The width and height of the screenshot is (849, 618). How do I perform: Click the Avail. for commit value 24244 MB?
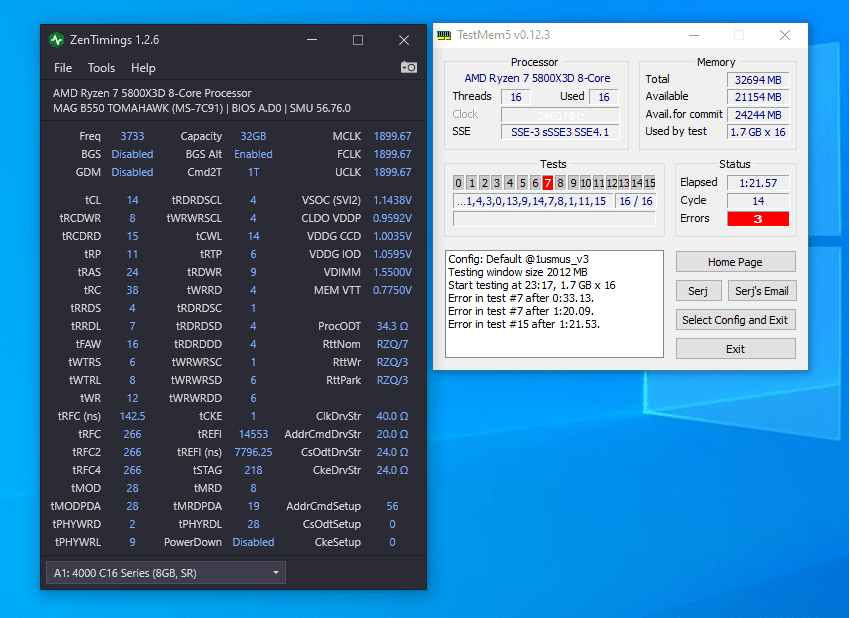(757, 115)
